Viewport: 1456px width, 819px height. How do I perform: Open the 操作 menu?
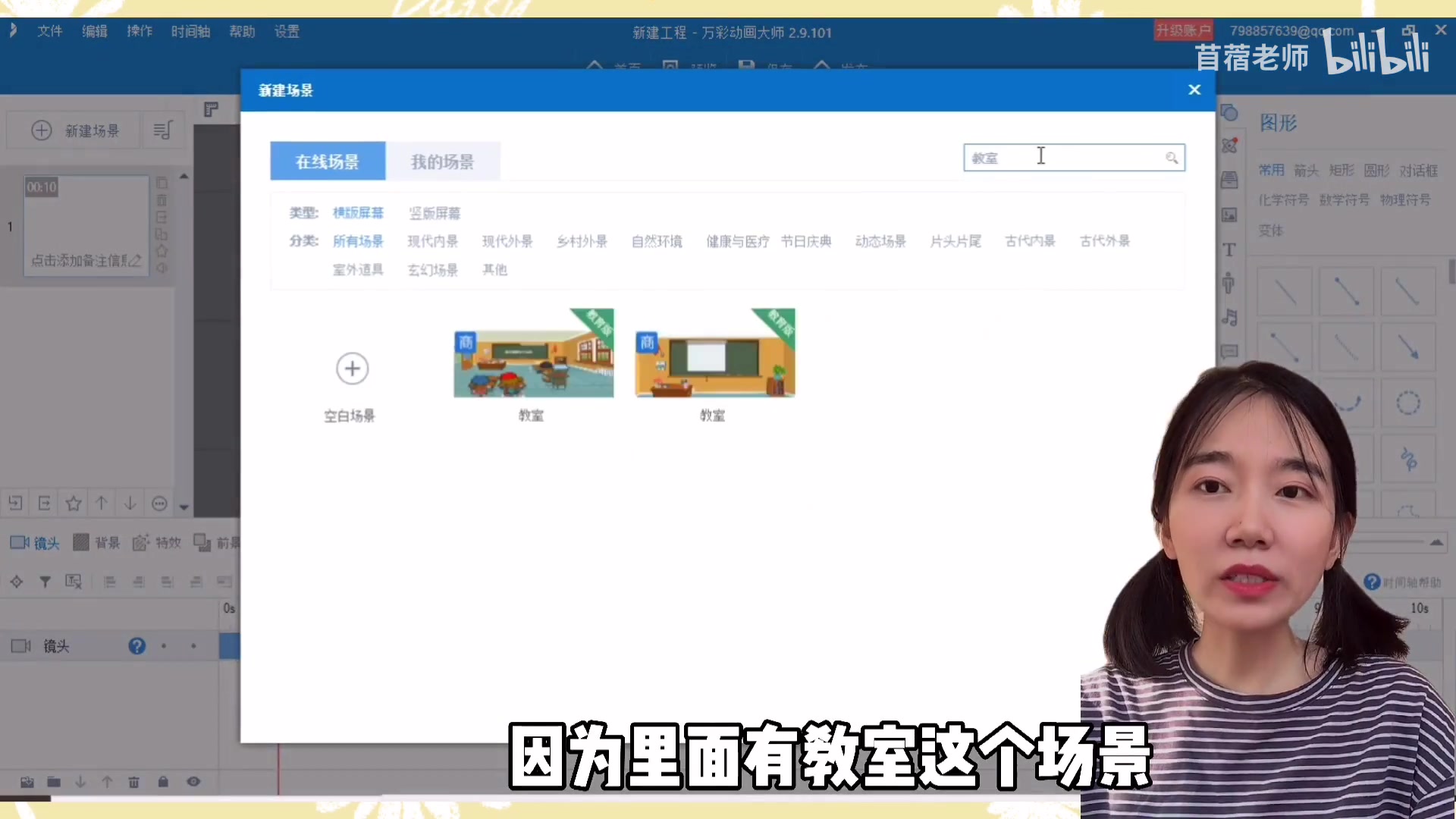140,31
